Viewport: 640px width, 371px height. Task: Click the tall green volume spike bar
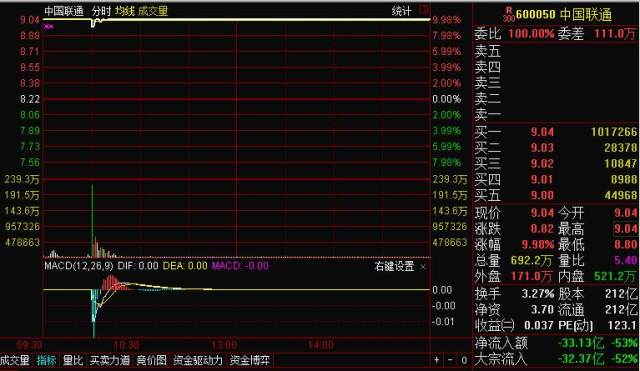click(92, 221)
